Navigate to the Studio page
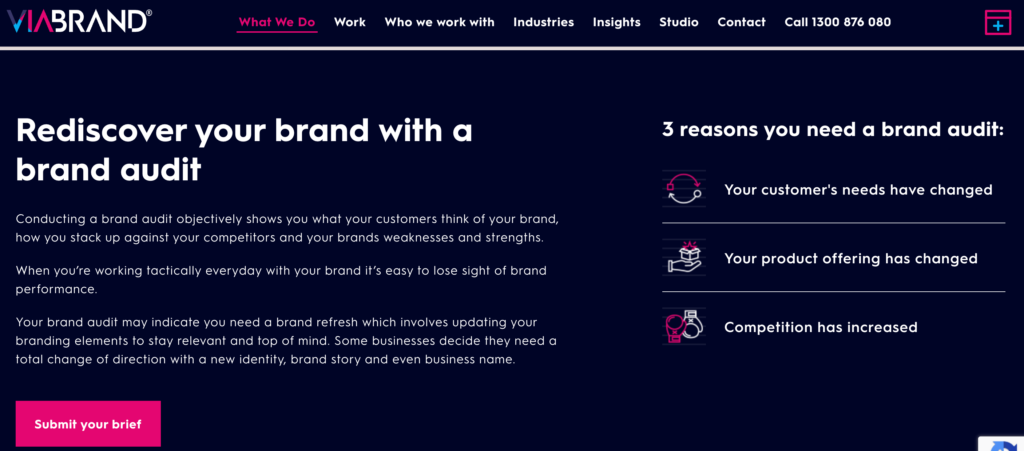This screenshot has height=451, width=1024. click(679, 22)
